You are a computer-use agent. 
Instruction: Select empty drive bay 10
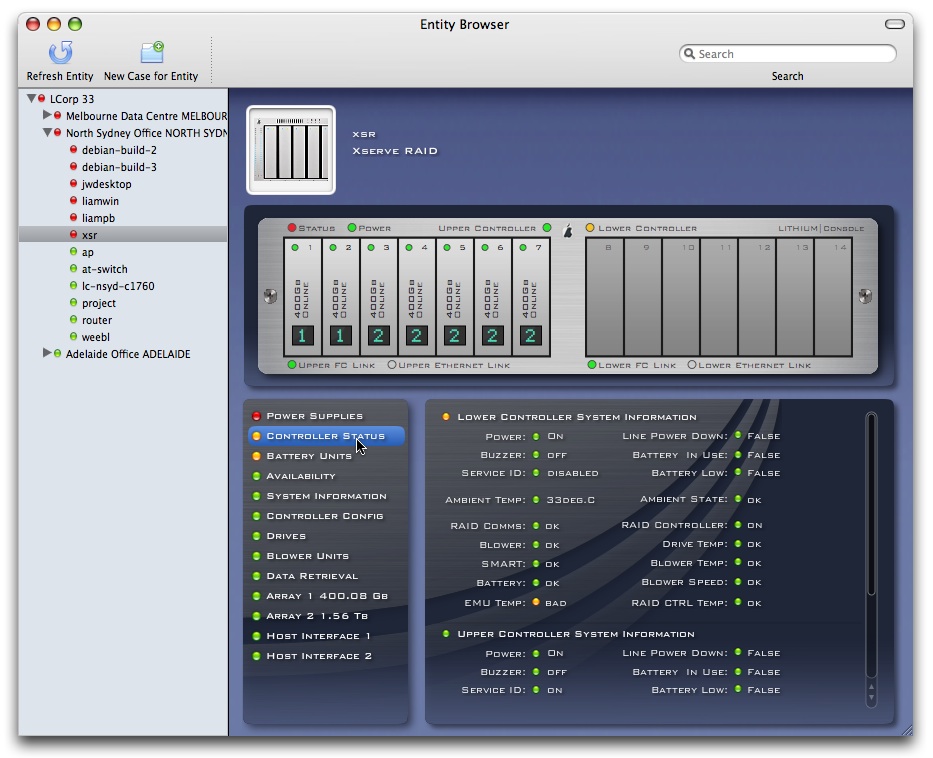coord(681,297)
